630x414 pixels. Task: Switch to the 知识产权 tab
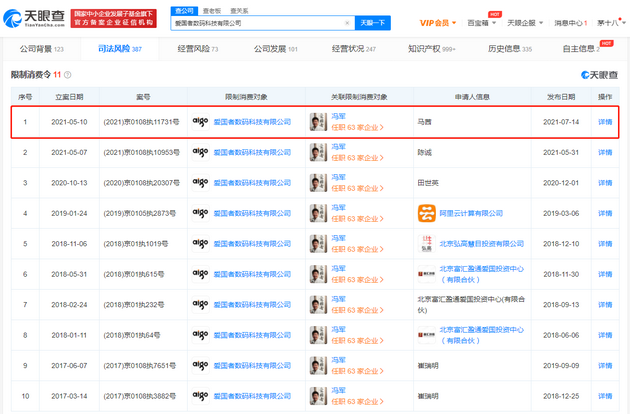[x=432, y=49]
